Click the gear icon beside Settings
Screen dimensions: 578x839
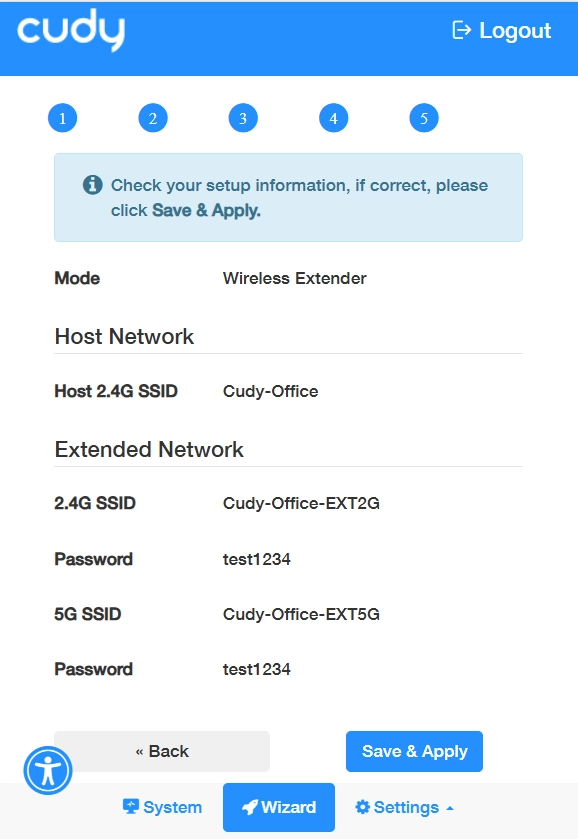362,807
